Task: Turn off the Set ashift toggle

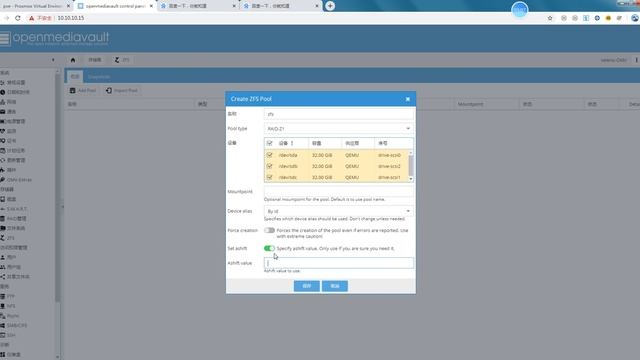Action: (269, 248)
